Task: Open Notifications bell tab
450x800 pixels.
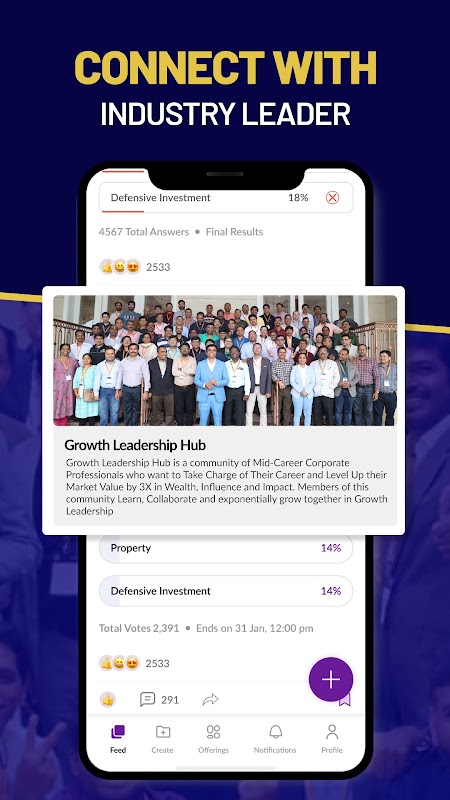Action: [x=275, y=739]
